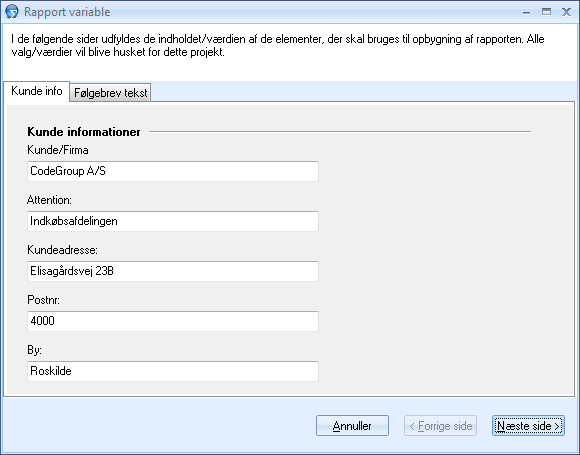Focus the Attention text field
580x455 pixels.
tap(173, 221)
